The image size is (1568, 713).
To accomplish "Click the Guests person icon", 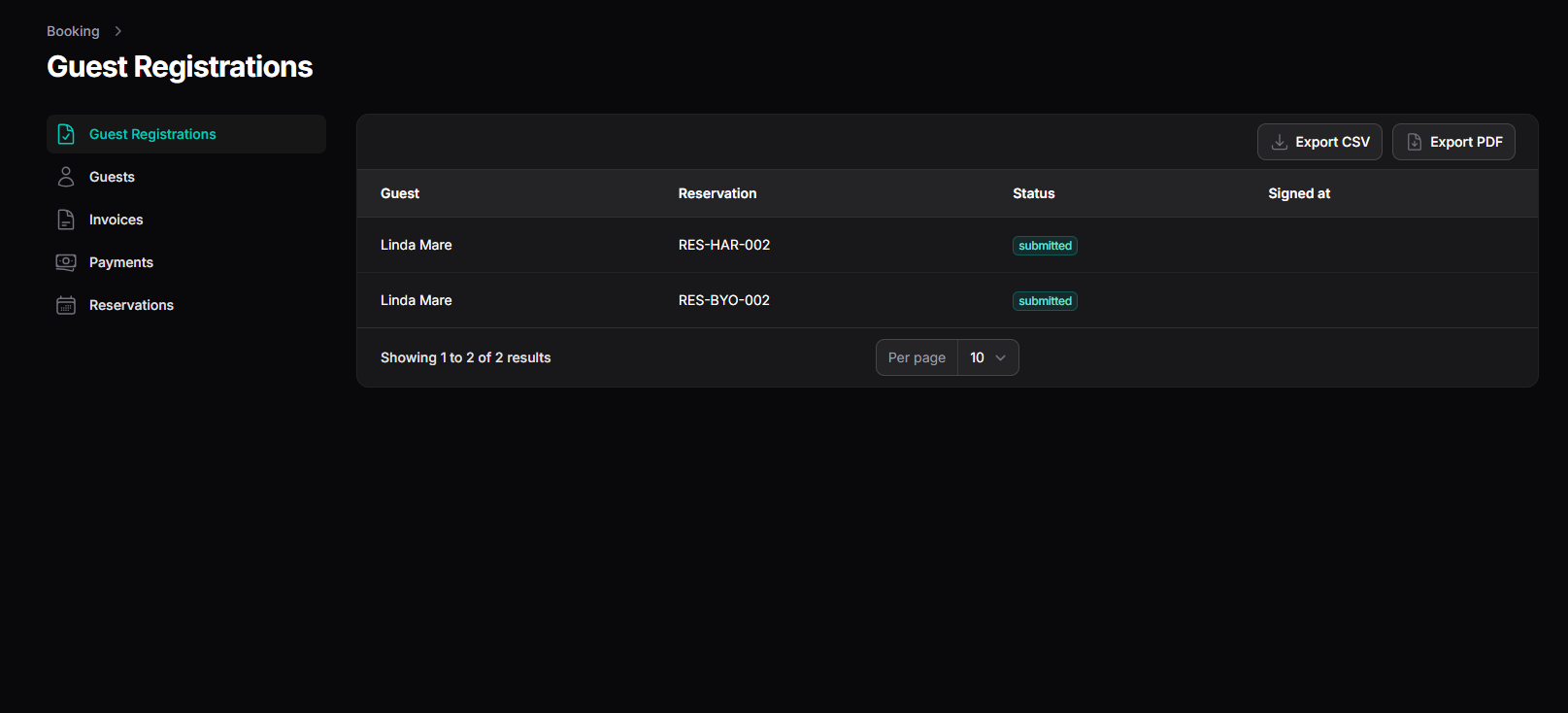I will pyautogui.click(x=66, y=177).
